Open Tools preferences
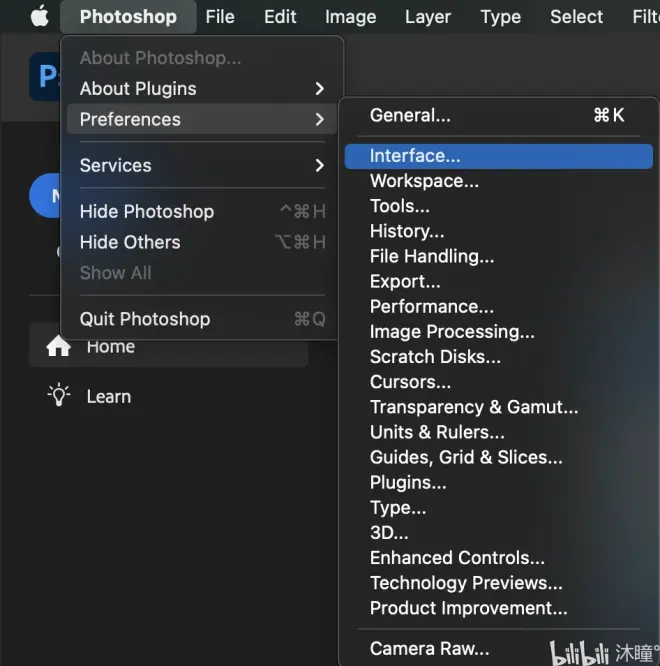Viewport: 660px width, 666px height. (499, 206)
